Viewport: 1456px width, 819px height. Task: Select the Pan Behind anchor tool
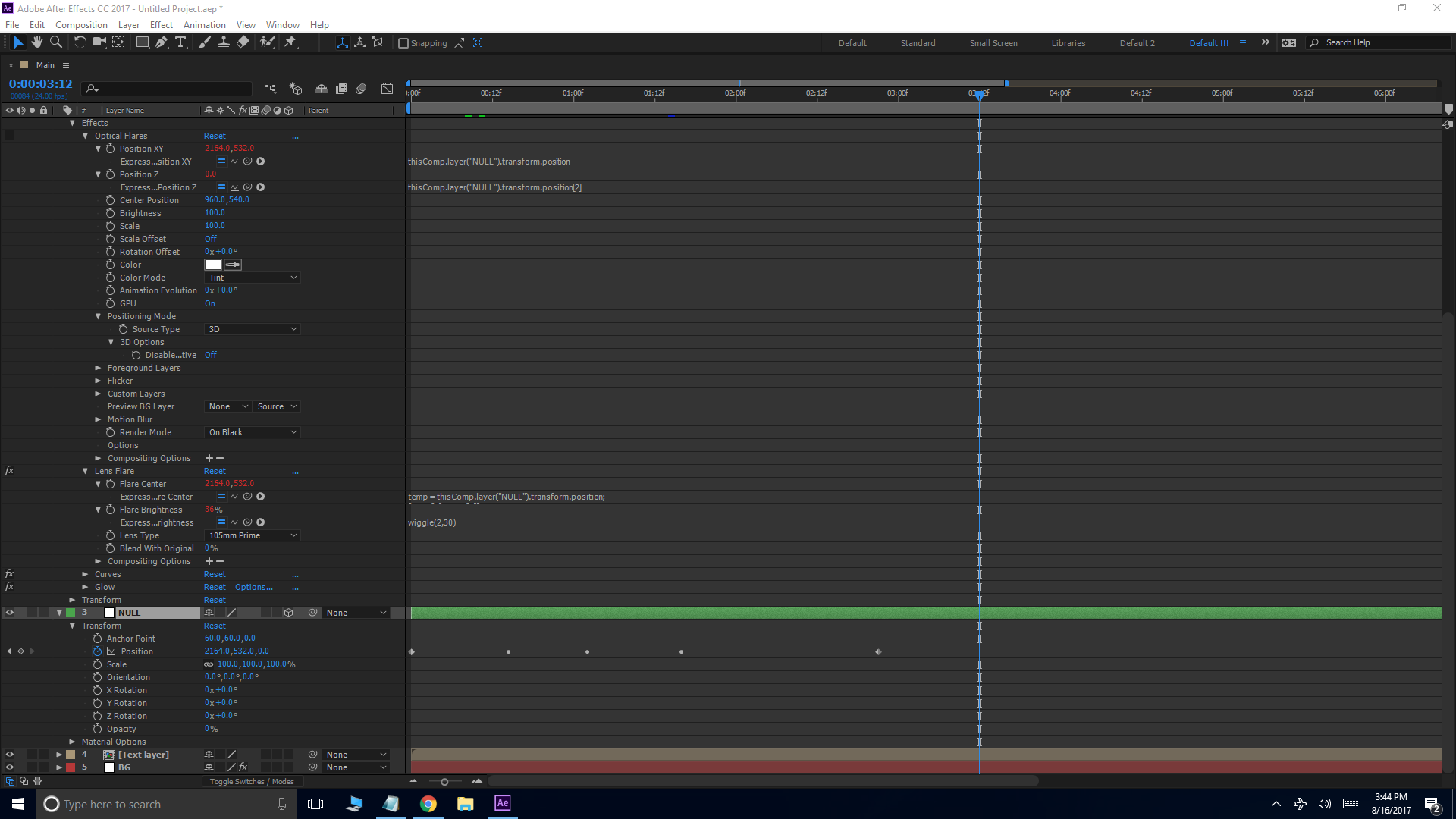tap(119, 42)
